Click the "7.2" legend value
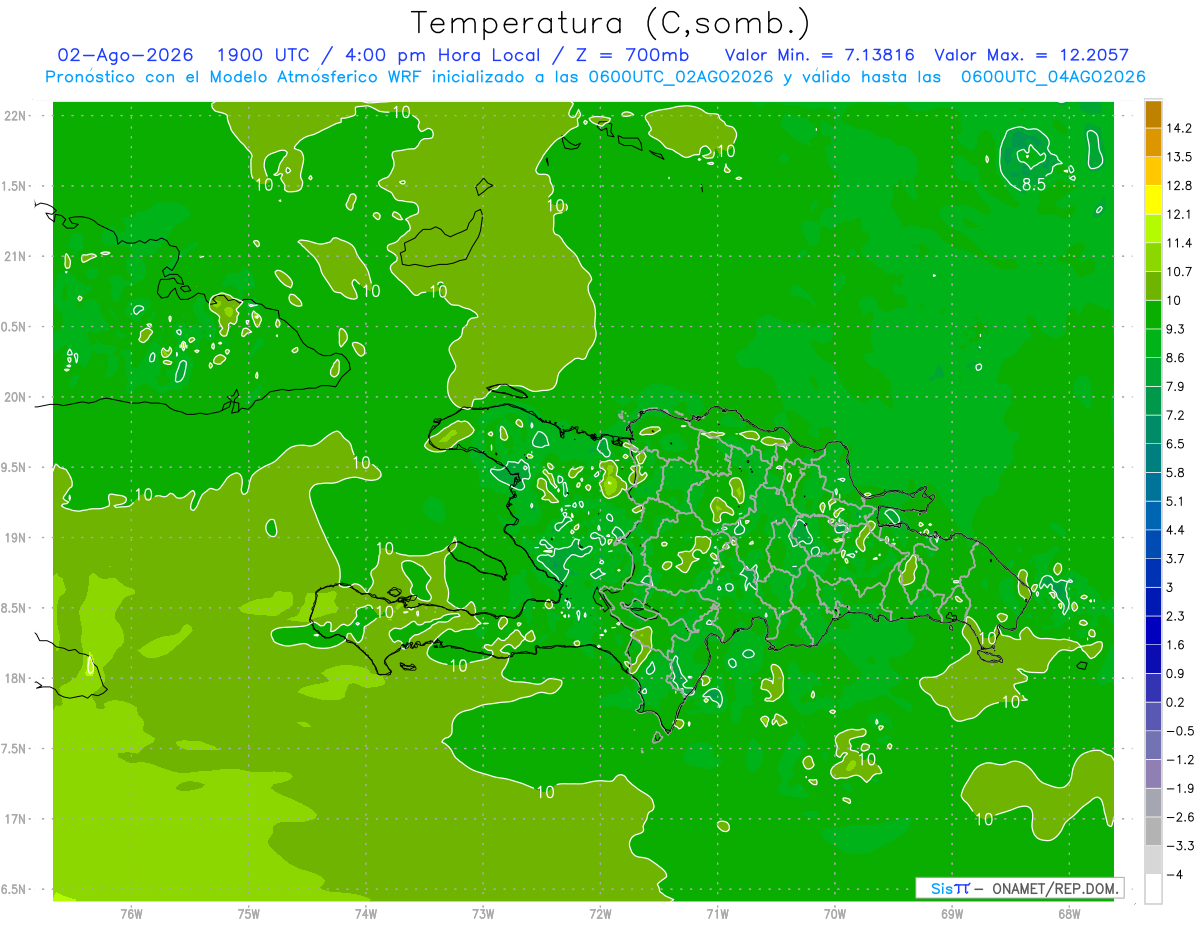1200x927 pixels. (x=1175, y=415)
